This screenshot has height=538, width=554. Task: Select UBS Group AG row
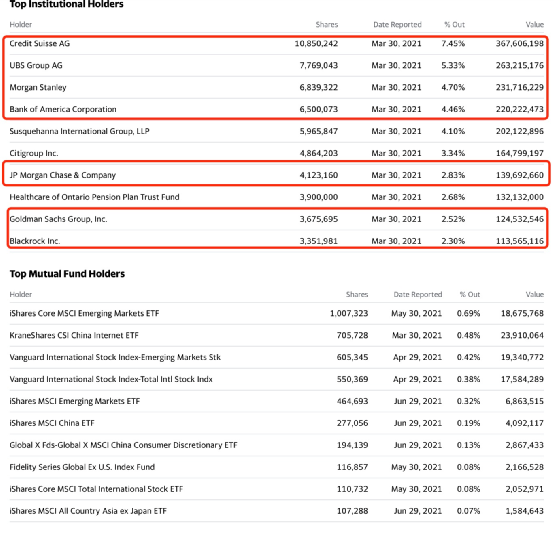pos(277,65)
